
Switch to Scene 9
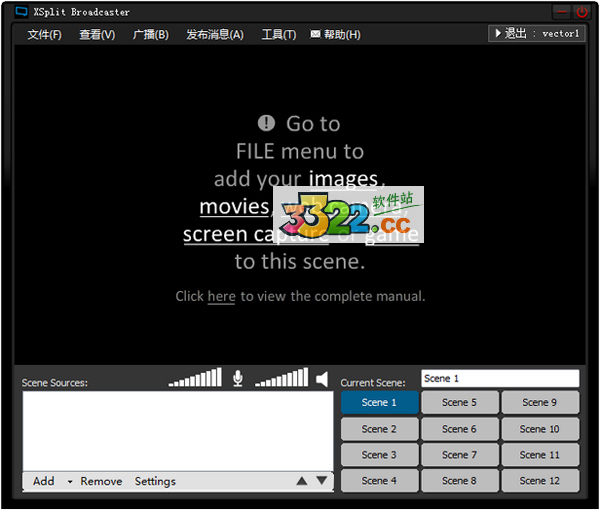[540, 403]
